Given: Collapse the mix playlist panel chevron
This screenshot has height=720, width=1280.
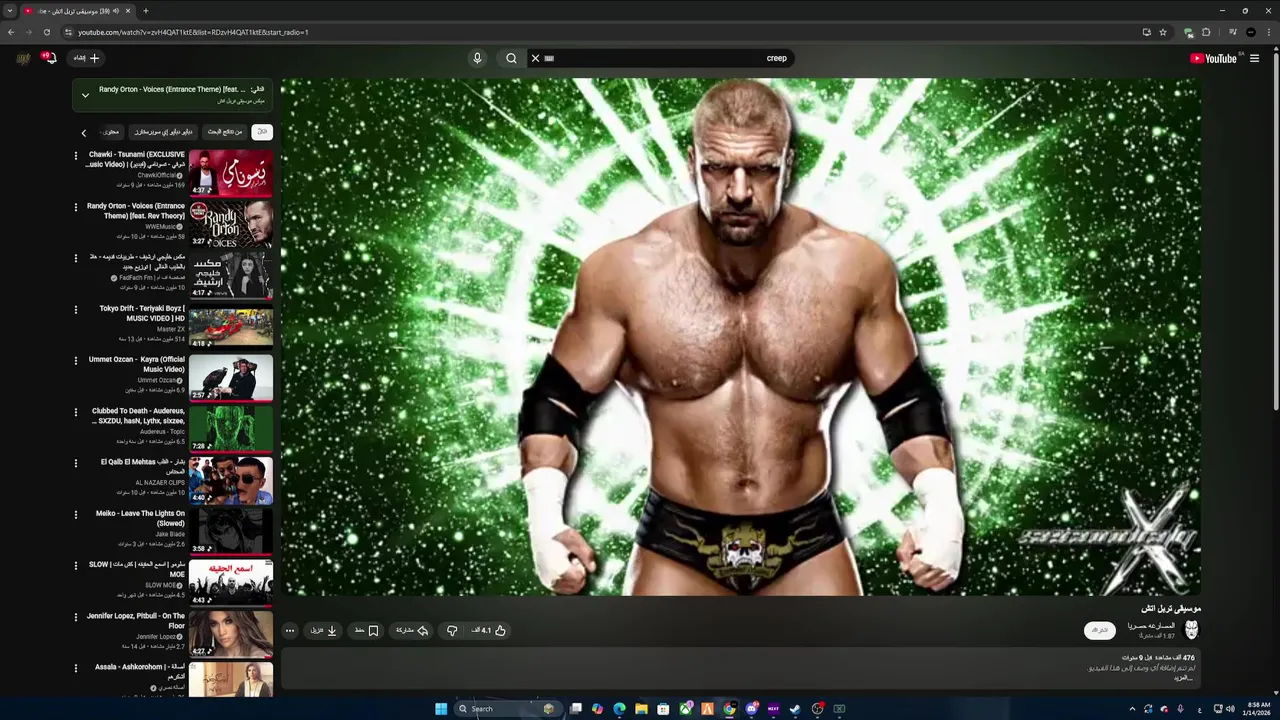Looking at the screenshot, I should (x=85, y=95).
